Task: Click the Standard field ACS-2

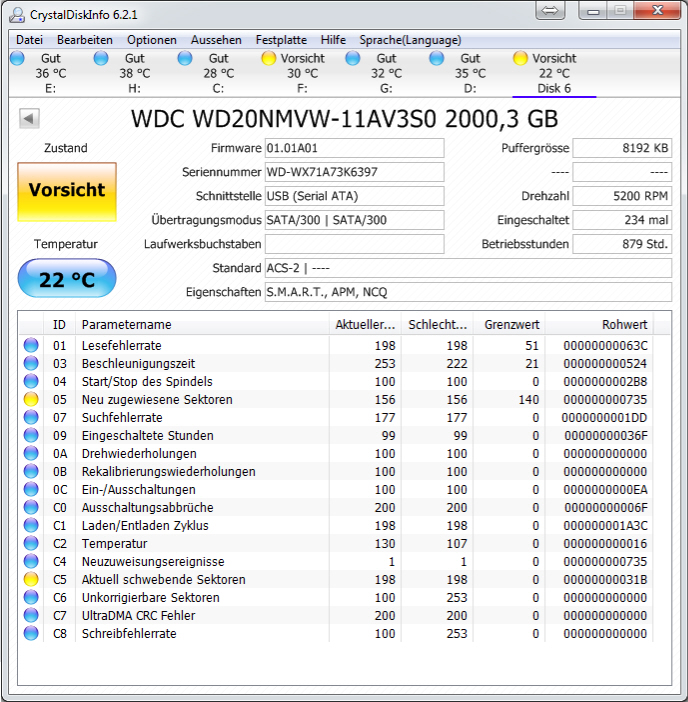Action: pyautogui.click(x=468, y=268)
